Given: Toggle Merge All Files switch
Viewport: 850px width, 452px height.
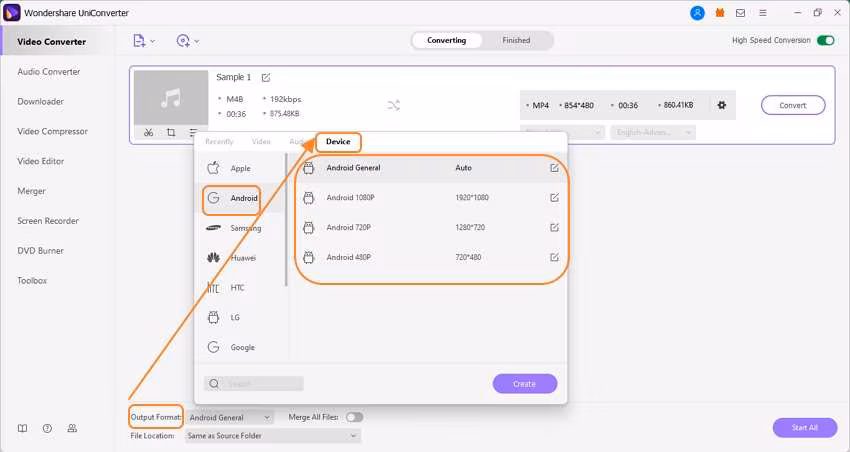Looking at the screenshot, I should 355,417.
